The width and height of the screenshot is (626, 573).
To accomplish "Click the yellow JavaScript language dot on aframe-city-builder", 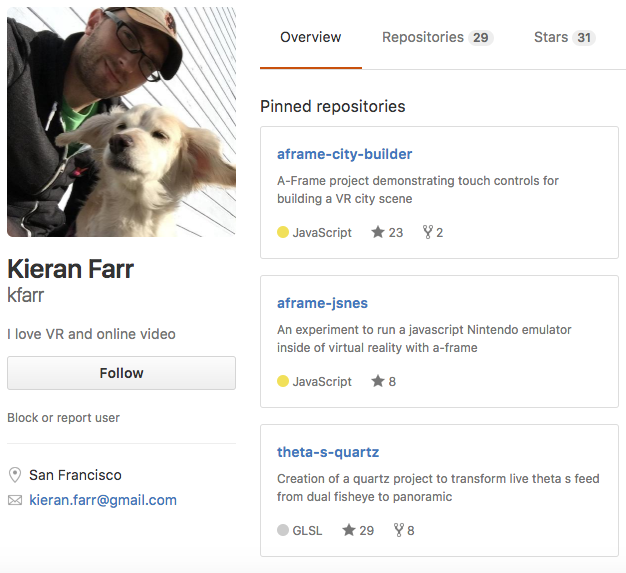I will (x=283, y=232).
